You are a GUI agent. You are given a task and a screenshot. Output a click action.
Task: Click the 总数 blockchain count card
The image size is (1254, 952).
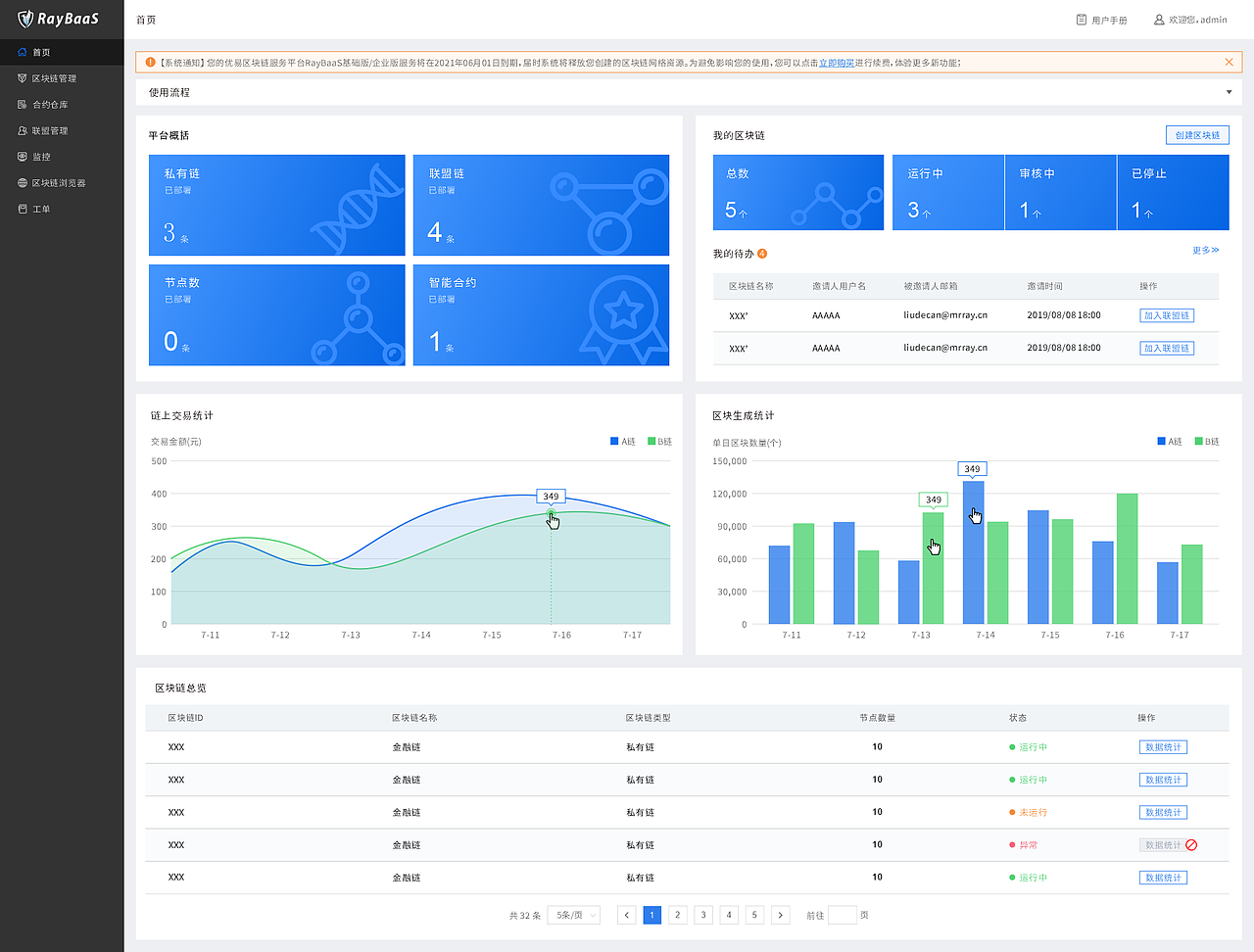pos(798,192)
